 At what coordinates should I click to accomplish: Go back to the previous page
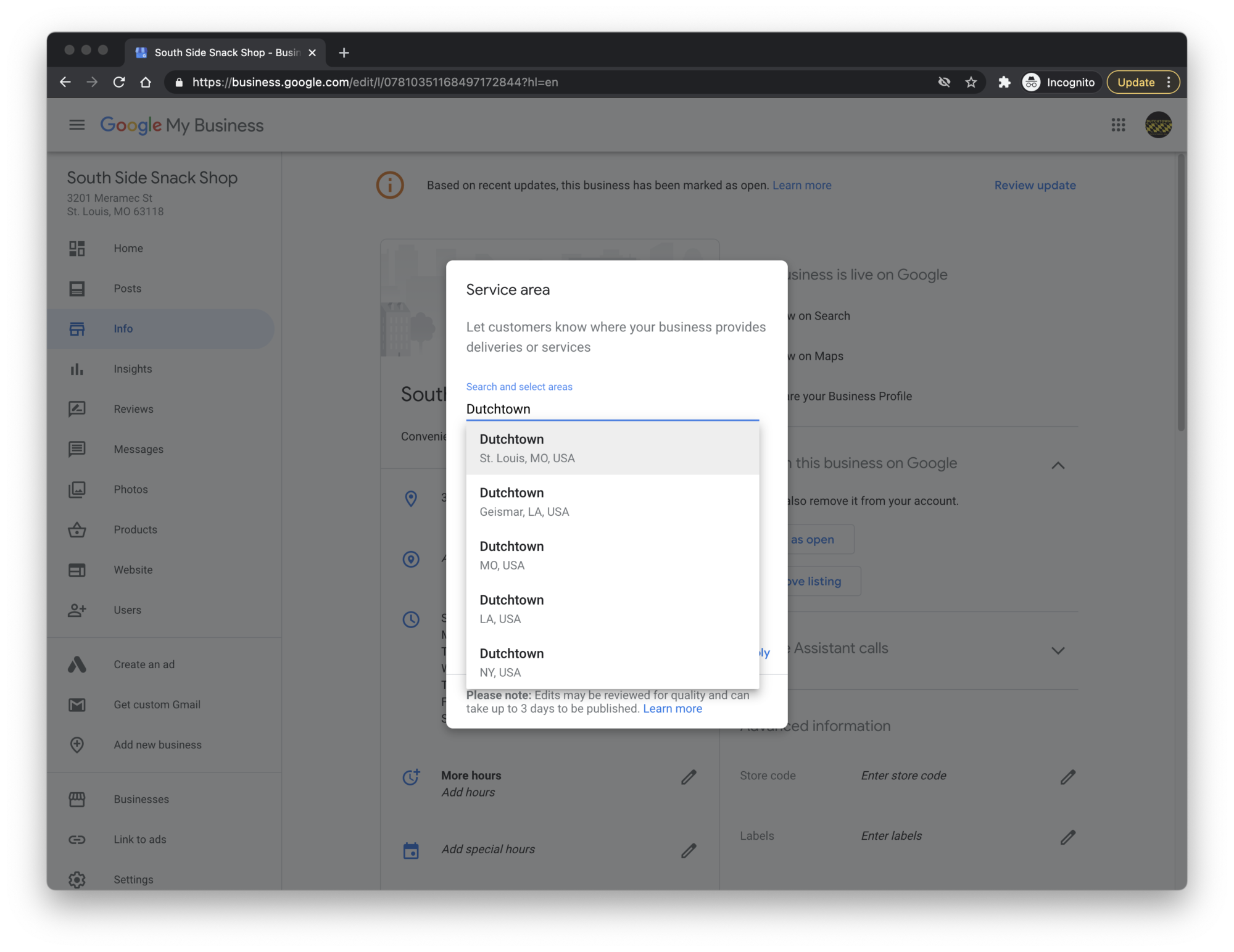[65, 82]
